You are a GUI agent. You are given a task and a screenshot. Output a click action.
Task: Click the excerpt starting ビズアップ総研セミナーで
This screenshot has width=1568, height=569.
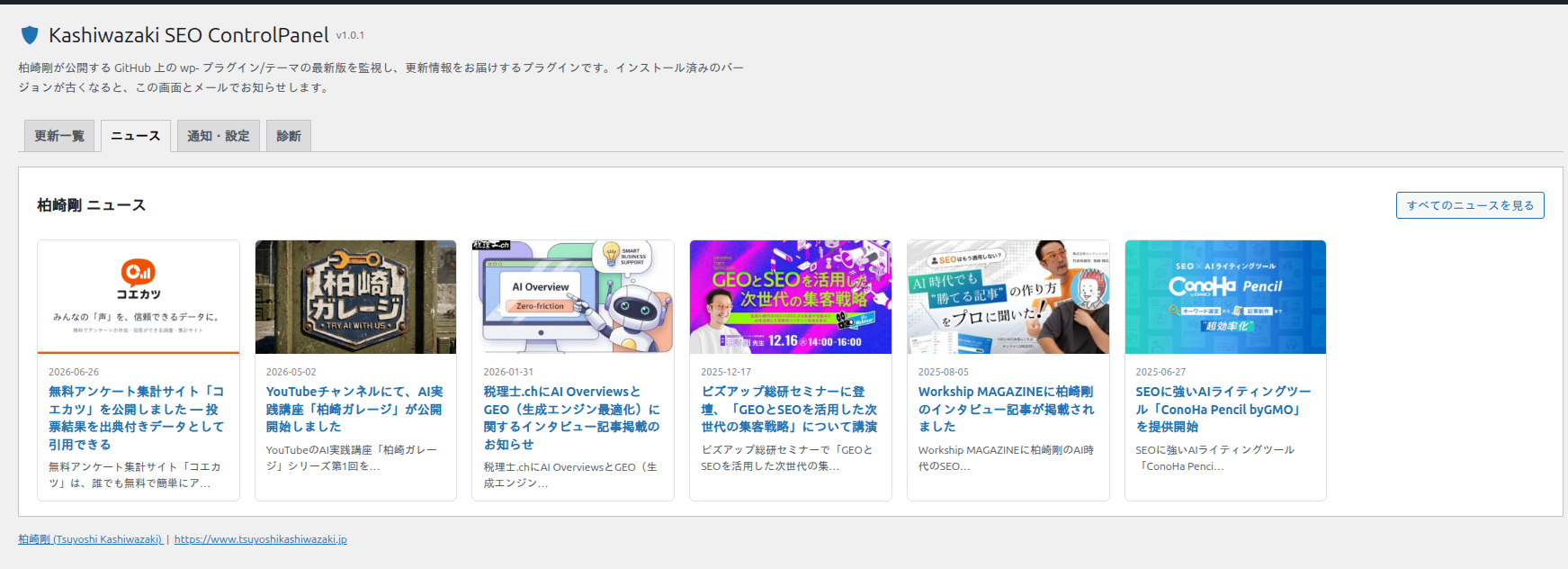click(x=788, y=458)
